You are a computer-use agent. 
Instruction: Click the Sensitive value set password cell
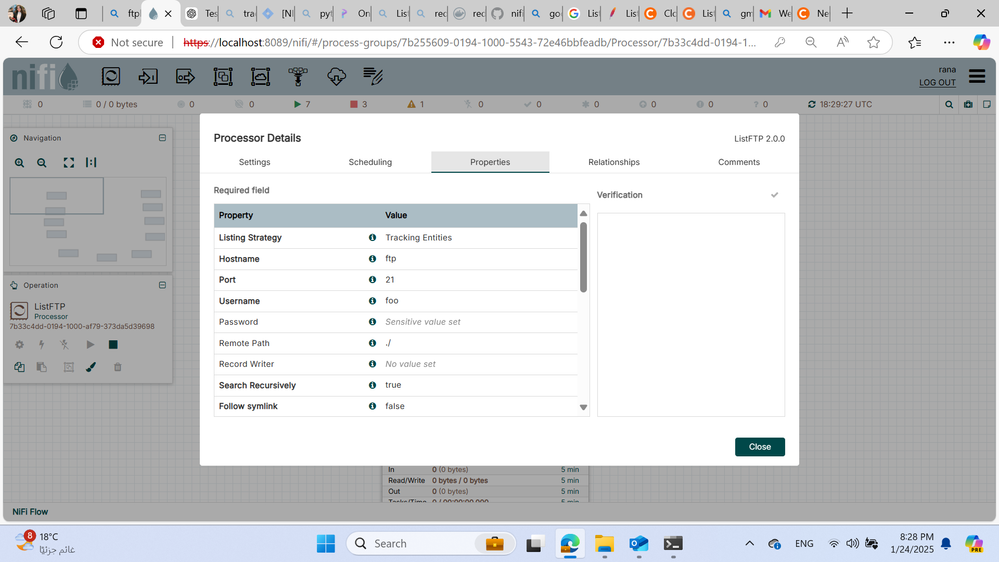click(423, 322)
